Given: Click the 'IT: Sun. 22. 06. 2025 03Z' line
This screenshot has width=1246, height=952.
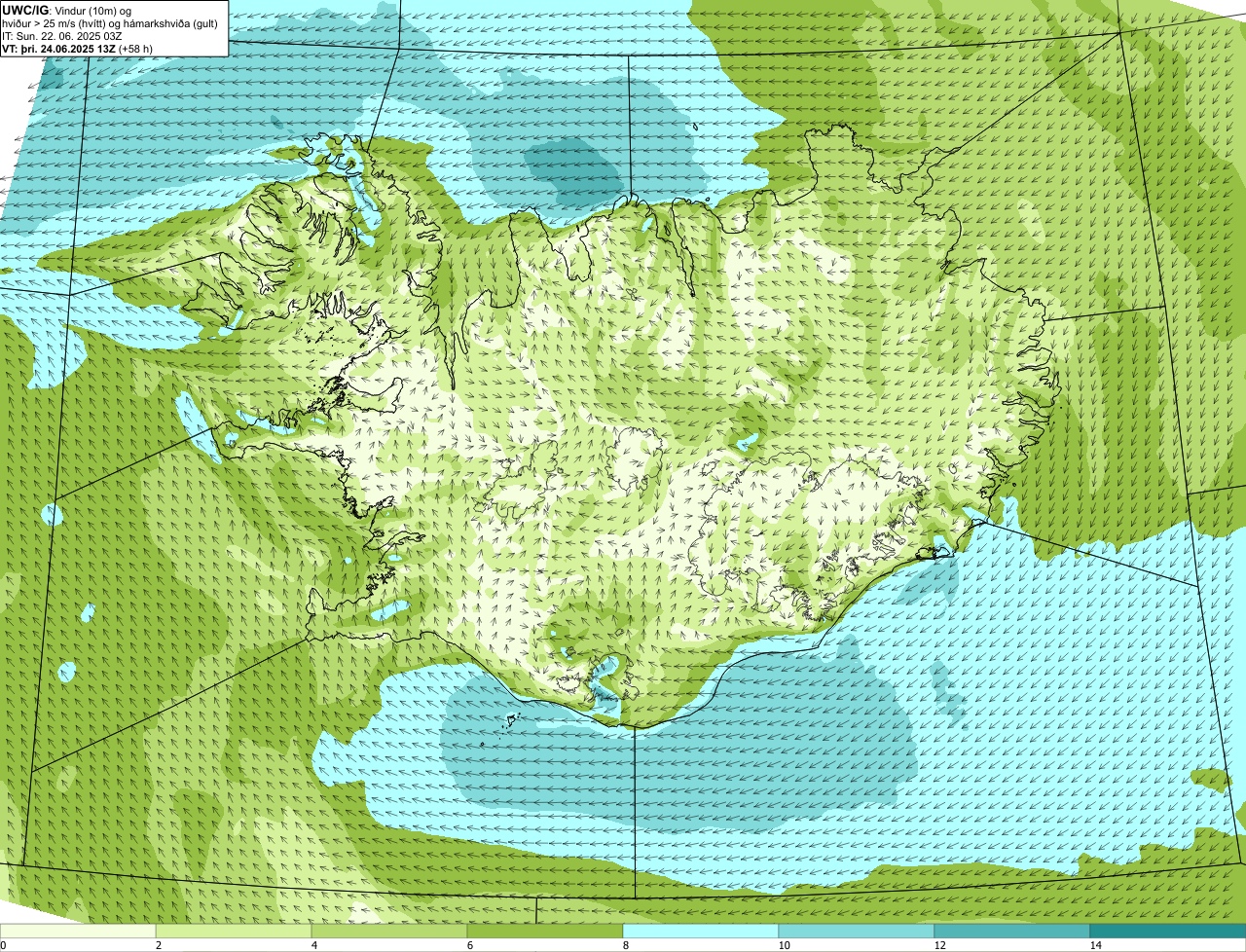Looking at the screenshot, I should (x=62, y=36).
